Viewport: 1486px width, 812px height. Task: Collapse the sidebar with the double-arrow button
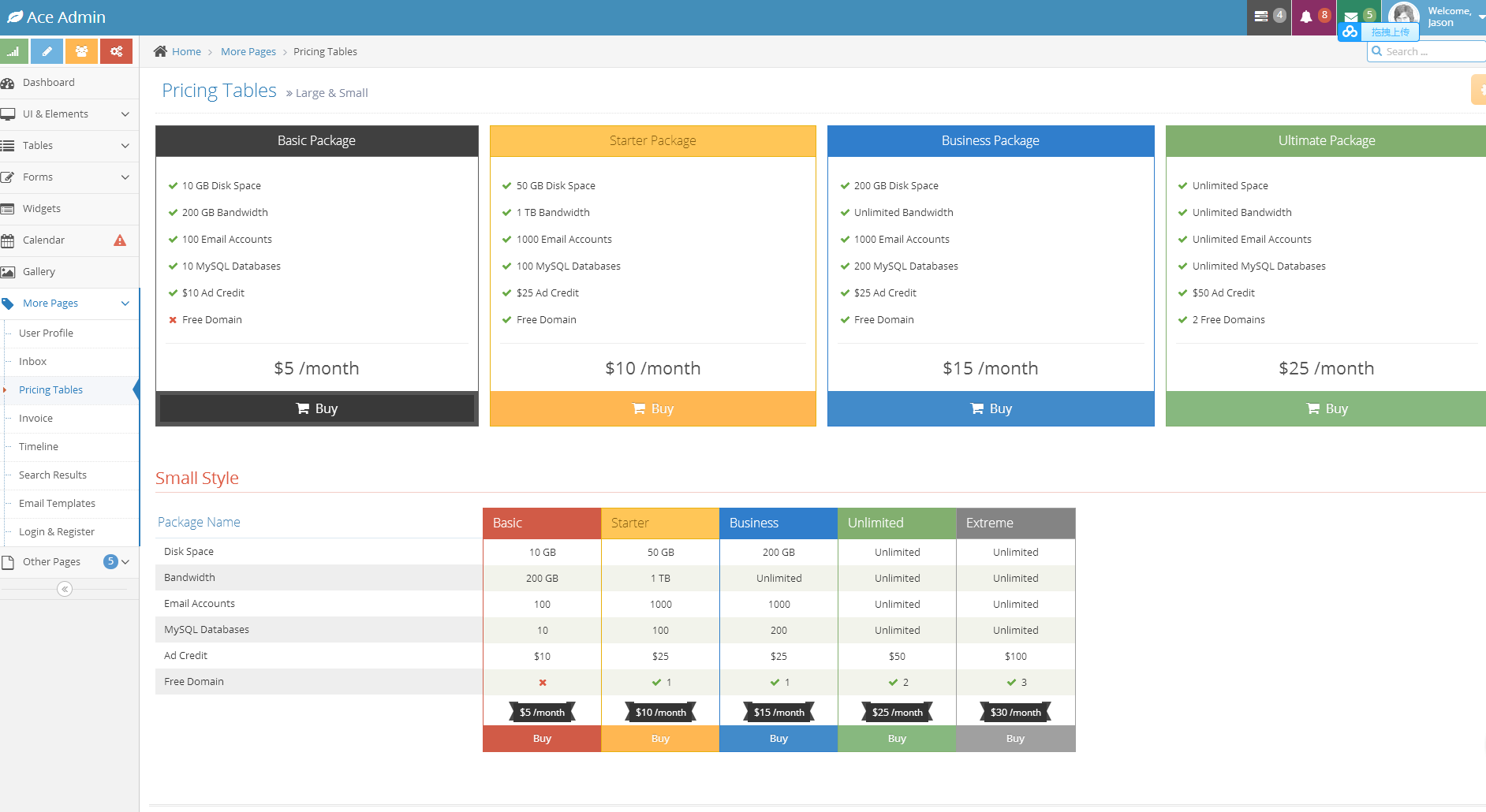[65, 589]
